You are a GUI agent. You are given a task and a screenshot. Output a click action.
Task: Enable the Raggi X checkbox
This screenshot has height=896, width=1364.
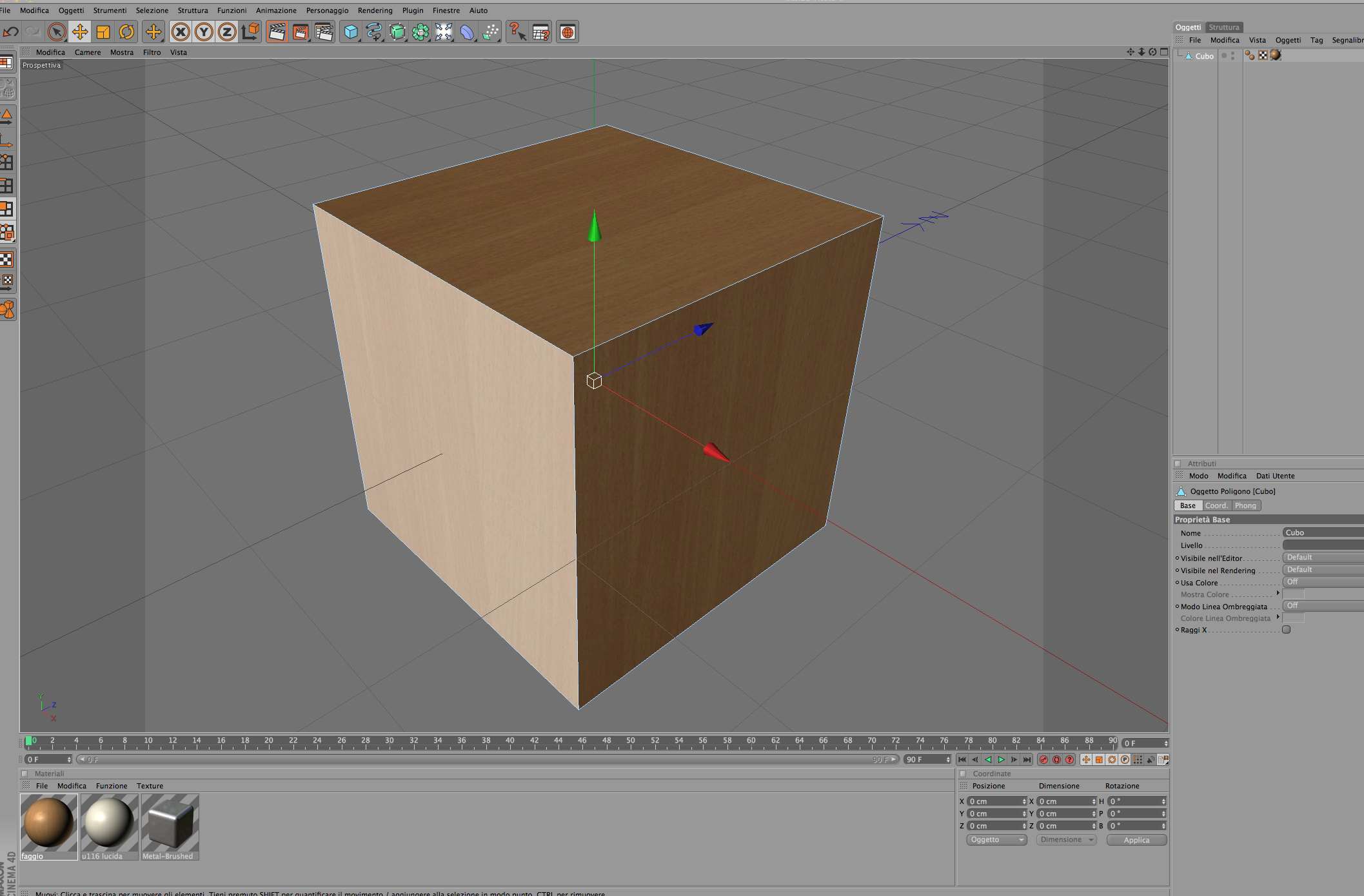(x=1286, y=630)
